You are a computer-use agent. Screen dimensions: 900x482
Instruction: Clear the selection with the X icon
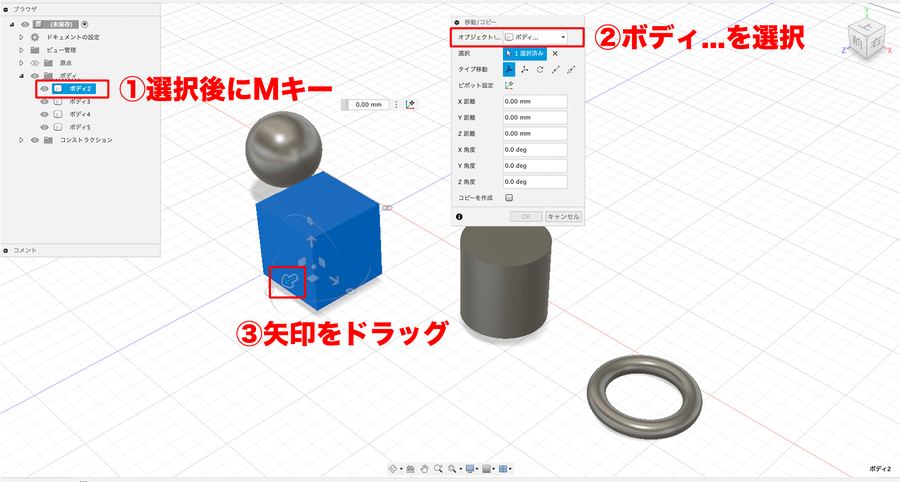(x=555, y=53)
